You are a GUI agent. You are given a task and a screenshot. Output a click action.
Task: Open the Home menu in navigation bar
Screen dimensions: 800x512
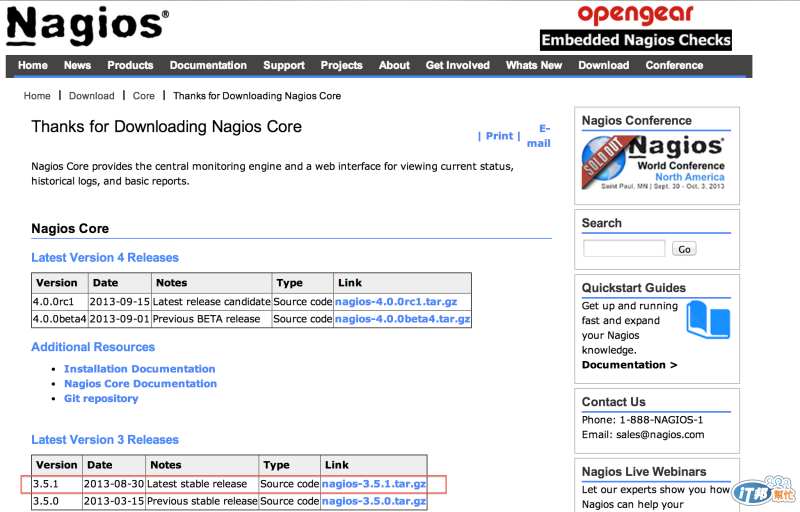[x=33, y=65]
